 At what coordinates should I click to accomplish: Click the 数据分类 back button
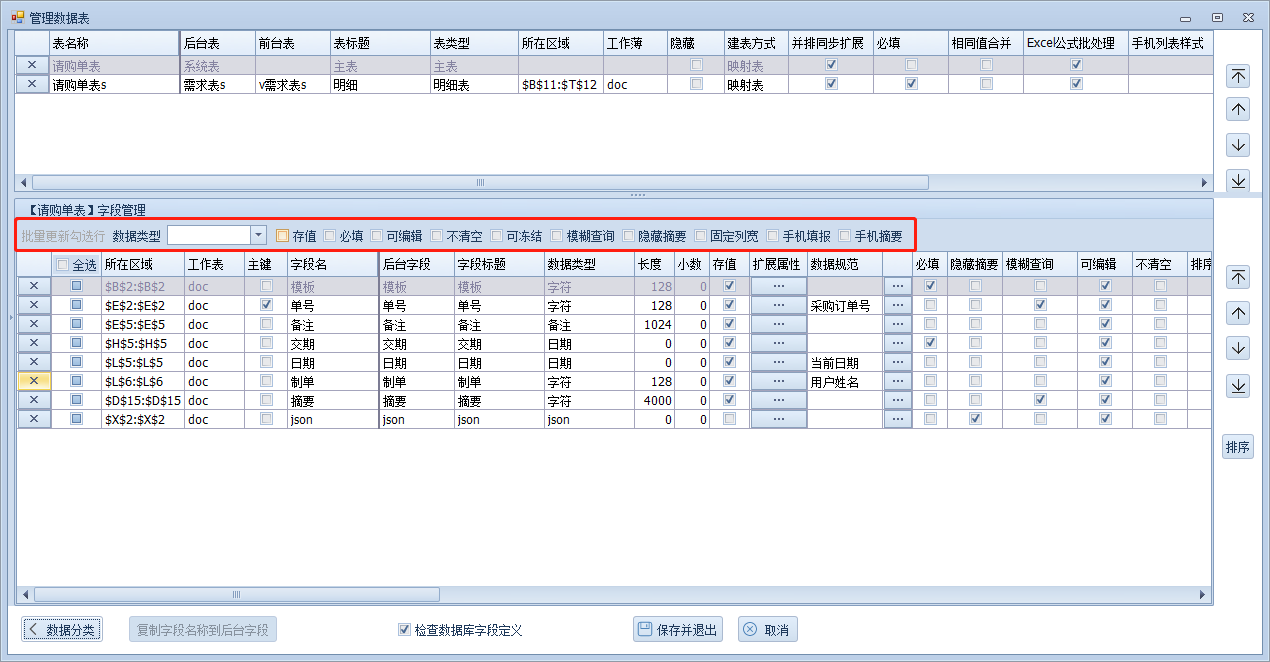pos(61,630)
